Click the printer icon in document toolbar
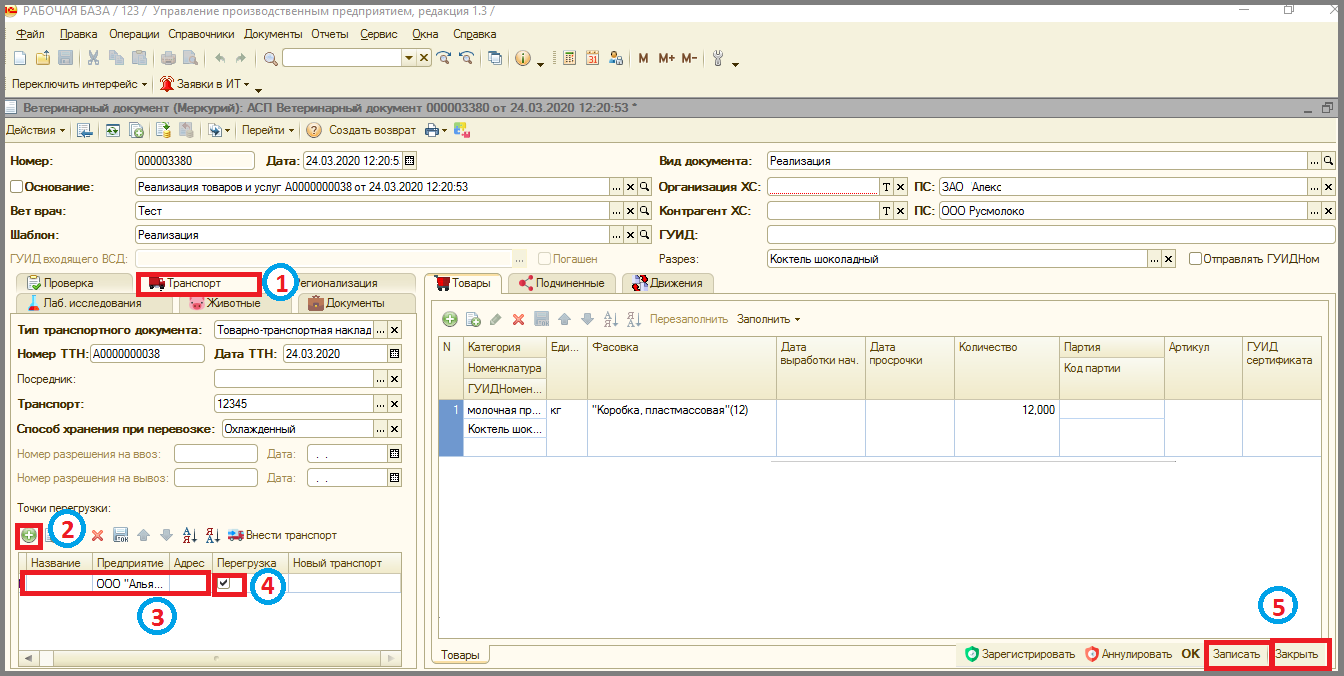 coord(431,130)
